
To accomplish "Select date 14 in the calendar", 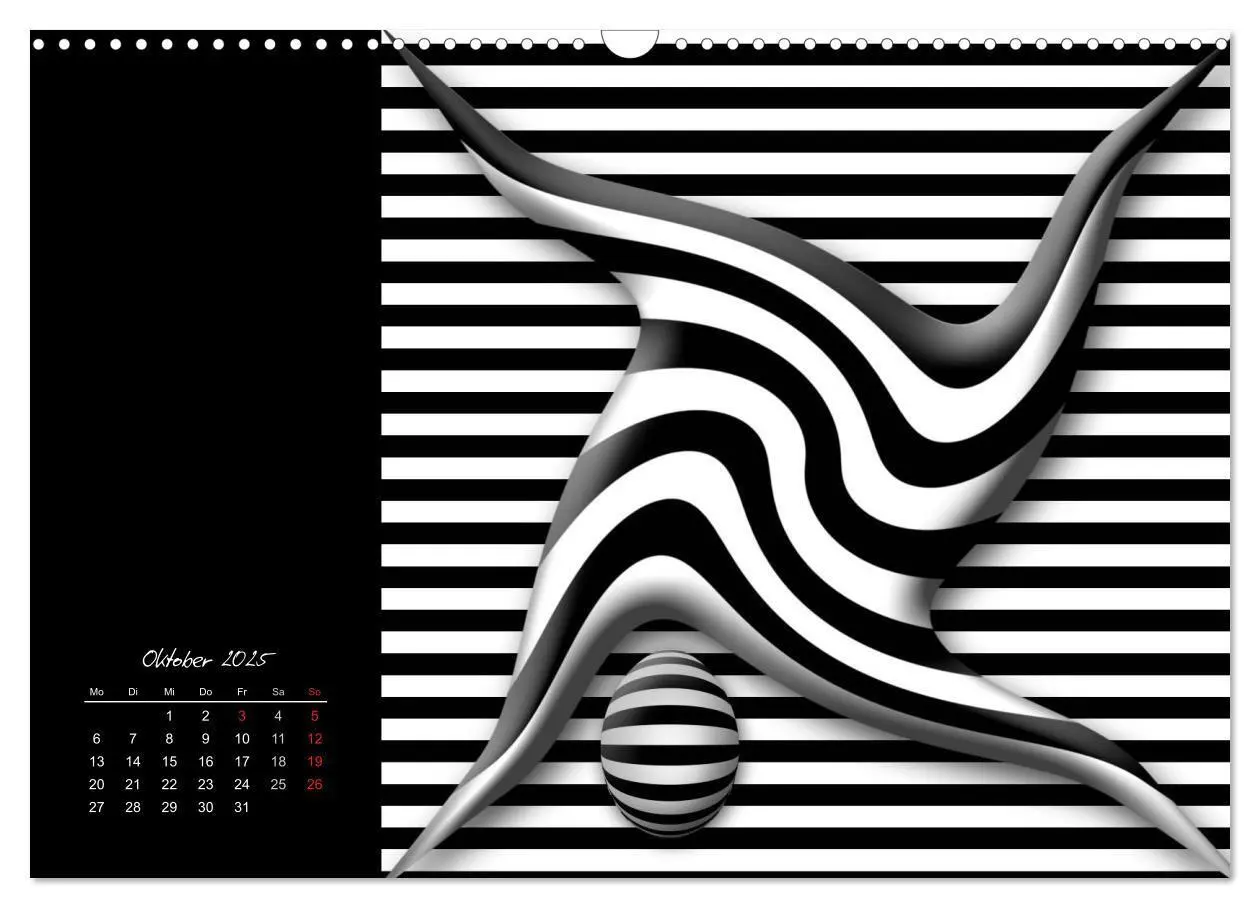I will (133, 762).
